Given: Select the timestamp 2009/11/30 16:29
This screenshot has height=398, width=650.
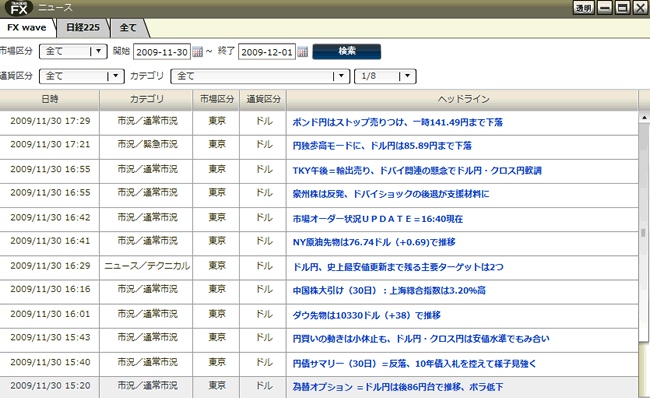Looking at the screenshot, I should (x=50, y=266).
